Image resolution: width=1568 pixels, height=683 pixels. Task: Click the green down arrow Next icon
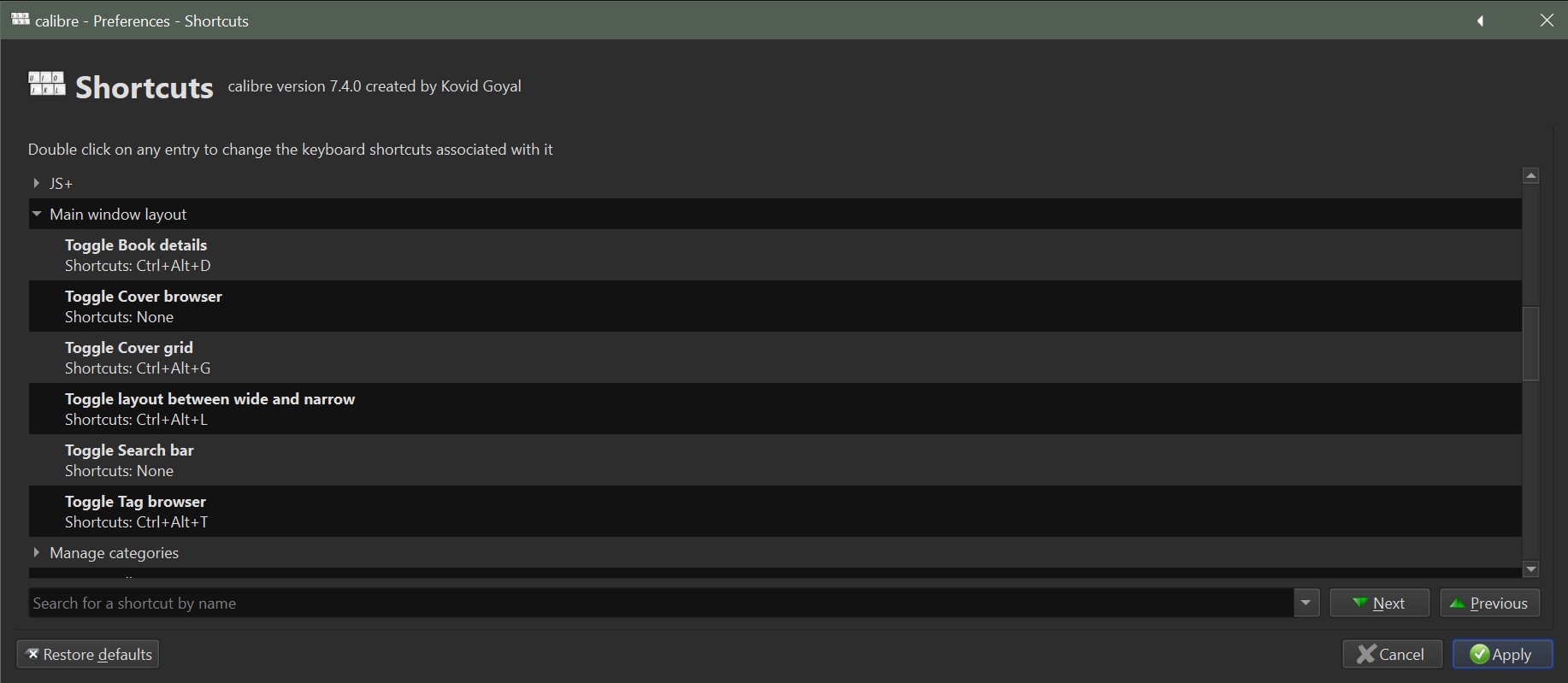pyautogui.click(x=1359, y=604)
